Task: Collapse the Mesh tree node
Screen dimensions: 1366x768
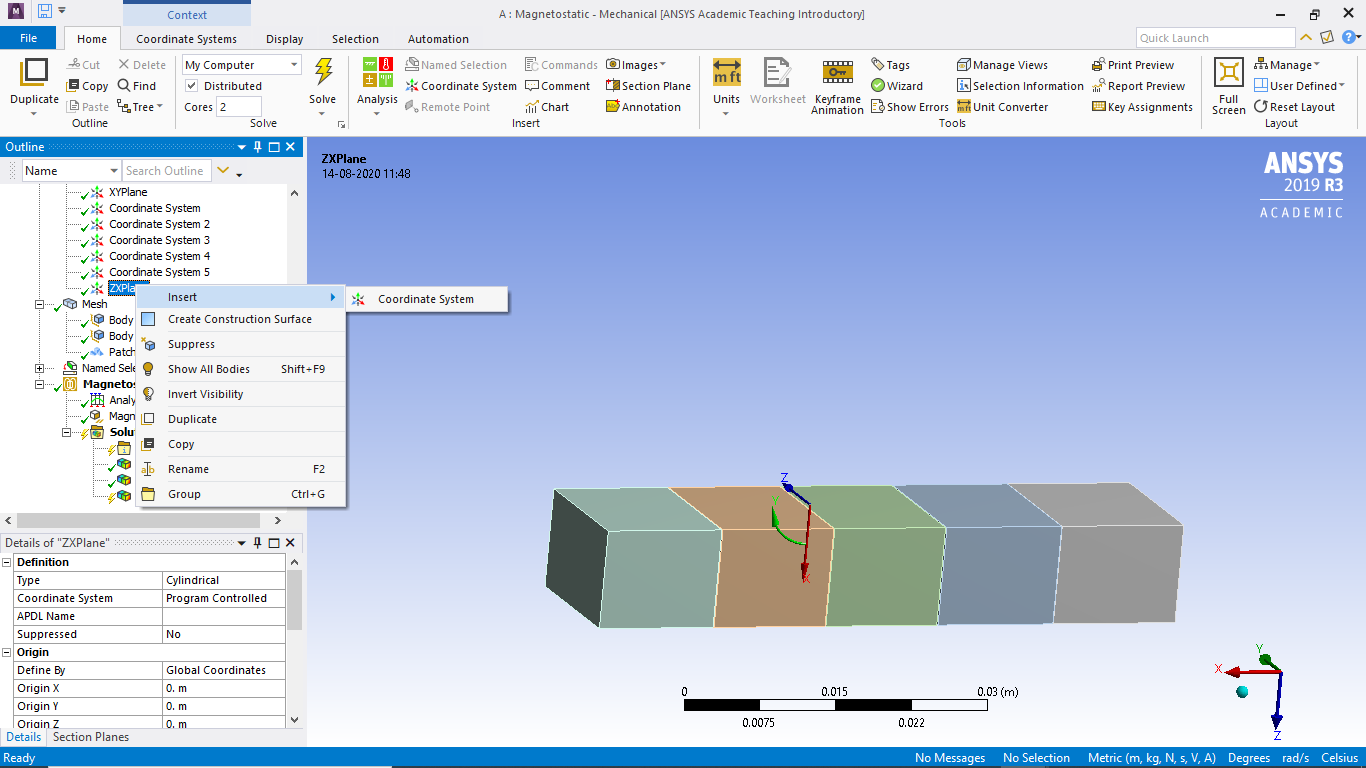Action: coord(40,304)
